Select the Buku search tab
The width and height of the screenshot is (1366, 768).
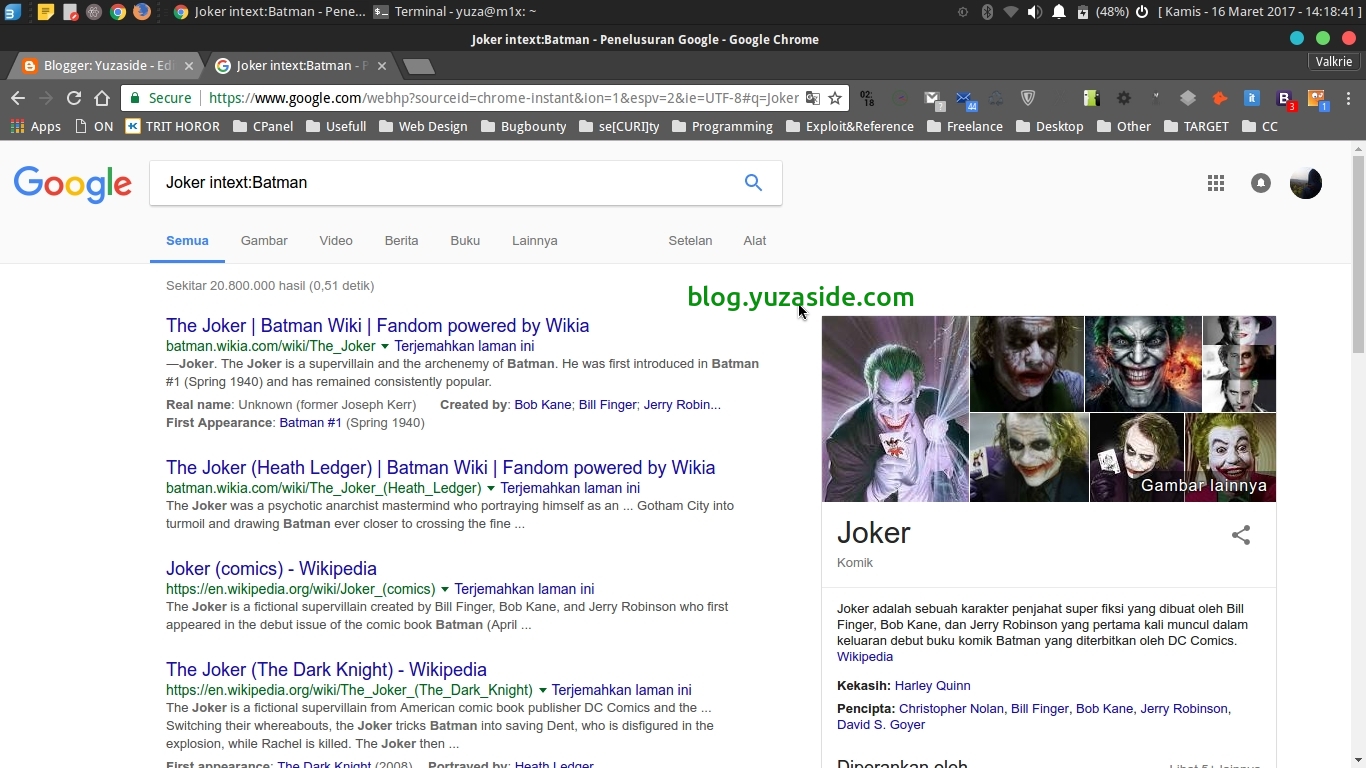(465, 241)
